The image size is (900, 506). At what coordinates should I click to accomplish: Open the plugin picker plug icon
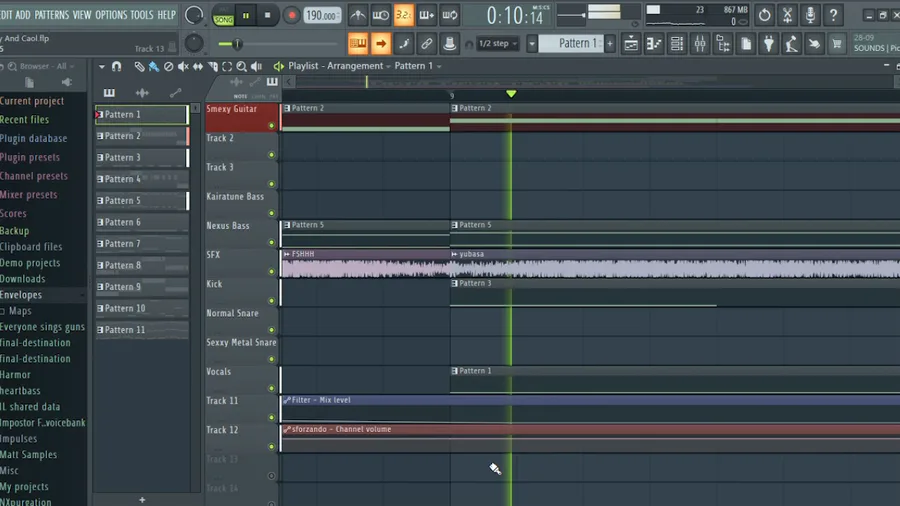[769, 44]
